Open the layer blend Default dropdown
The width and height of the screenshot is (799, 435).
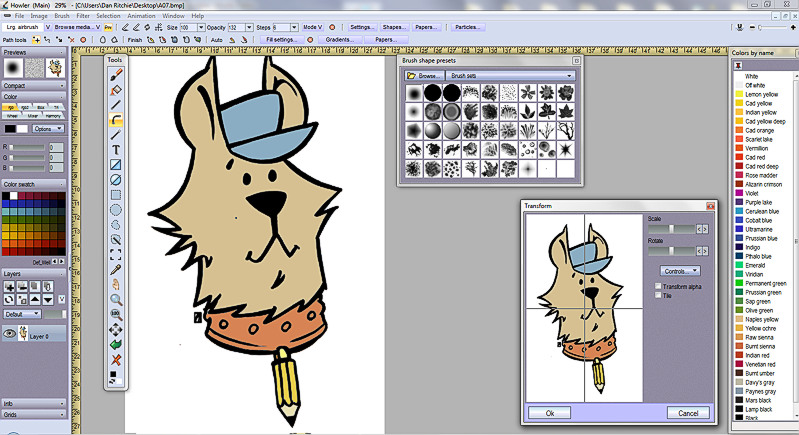pyautogui.click(x=22, y=314)
